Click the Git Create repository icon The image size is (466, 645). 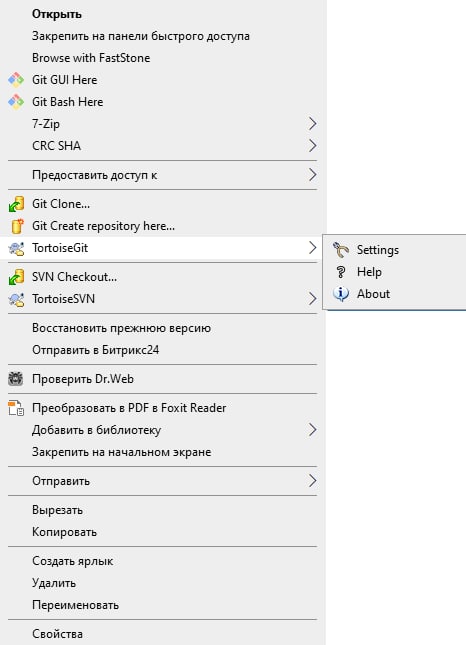point(17,226)
